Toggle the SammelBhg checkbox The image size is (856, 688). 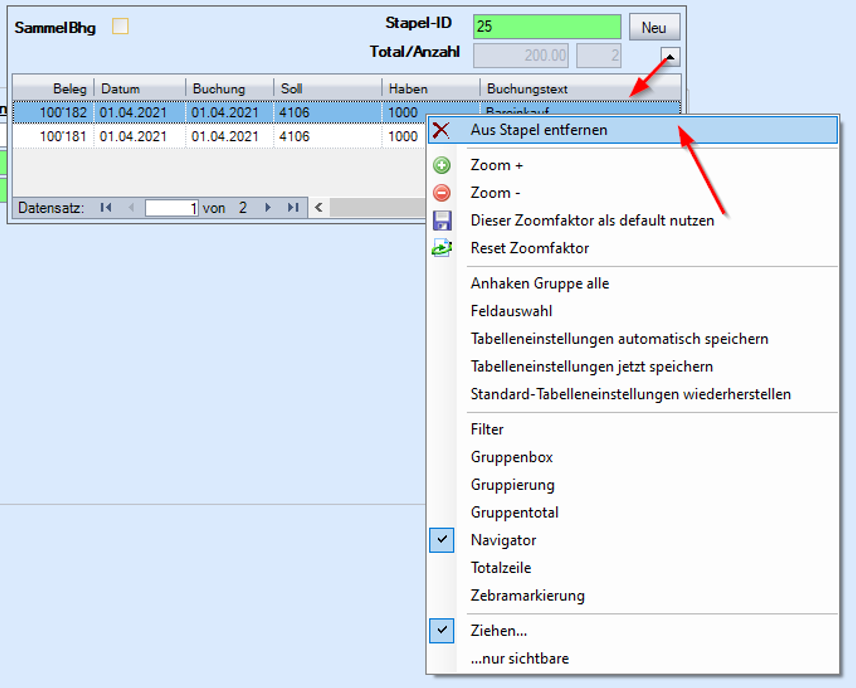(x=120, y=26)
